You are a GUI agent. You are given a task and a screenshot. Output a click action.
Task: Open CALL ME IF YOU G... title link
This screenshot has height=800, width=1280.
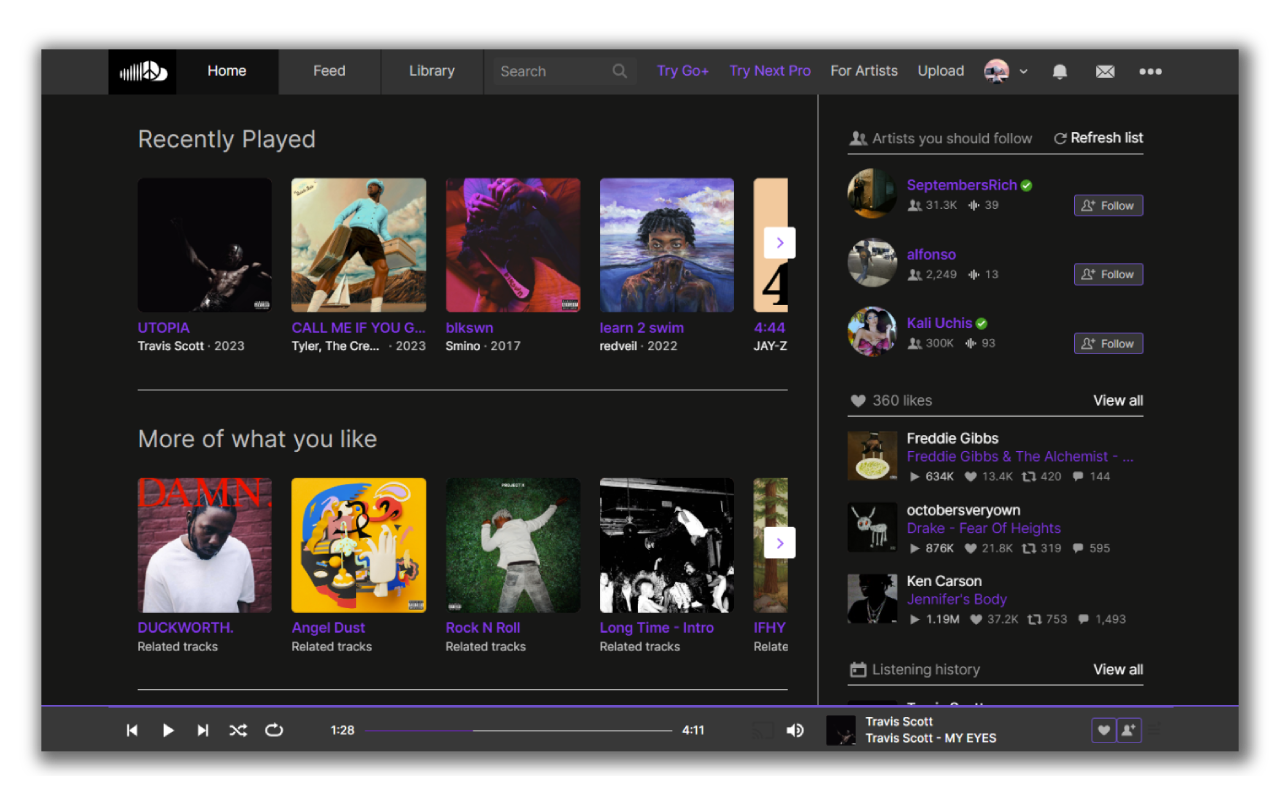[x=358, y=327]
